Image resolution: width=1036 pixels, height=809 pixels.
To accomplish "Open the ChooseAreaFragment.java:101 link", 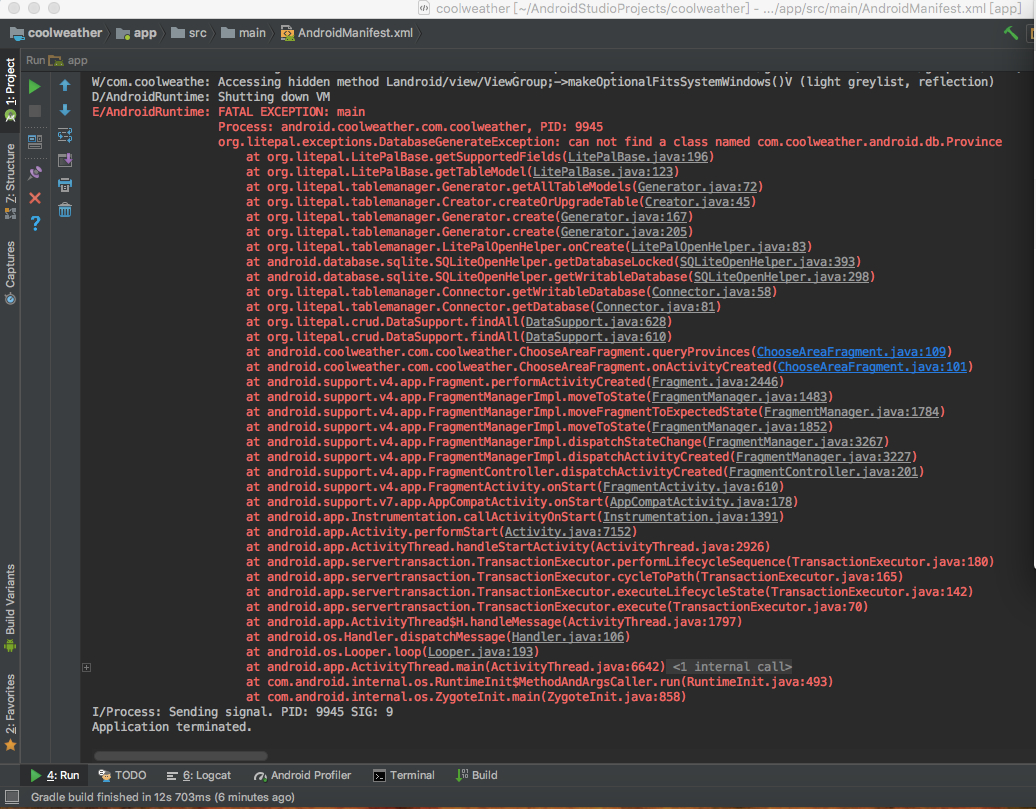I will pos(872,367).
